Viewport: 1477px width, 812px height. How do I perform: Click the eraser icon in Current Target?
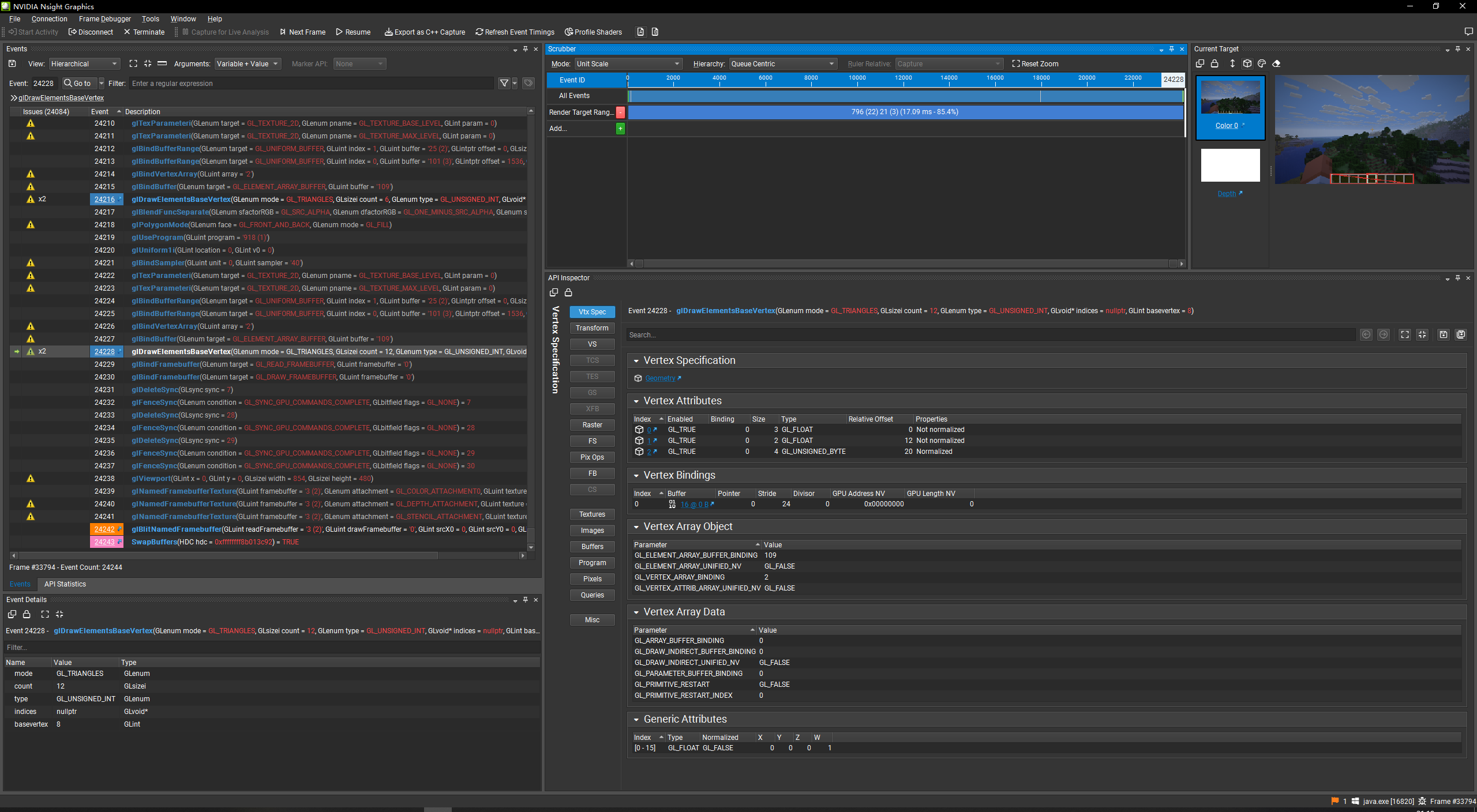(x=1276, y=64)
